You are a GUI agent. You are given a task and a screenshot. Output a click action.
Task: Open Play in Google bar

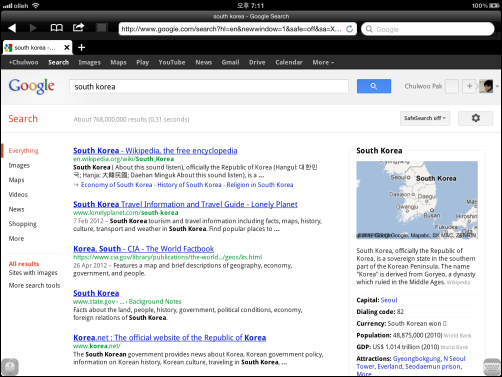pyautogui.click(x=142, y=62)
